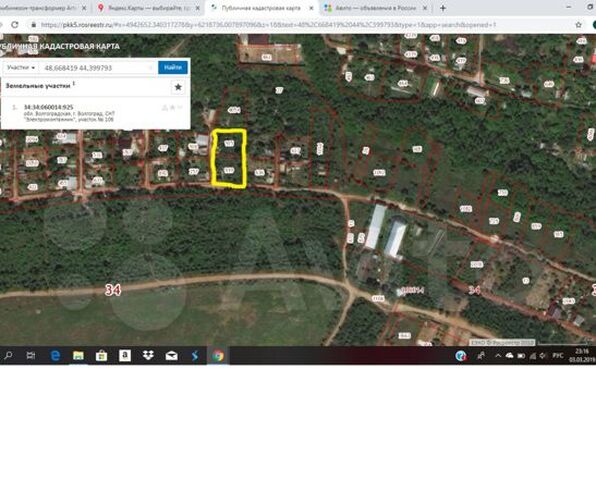Click the lock icon in address bar

[x=33, y=25]
